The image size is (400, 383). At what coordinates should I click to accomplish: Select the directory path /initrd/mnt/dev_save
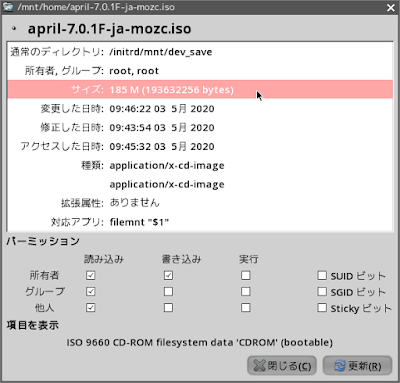click(x=161, y=52)
